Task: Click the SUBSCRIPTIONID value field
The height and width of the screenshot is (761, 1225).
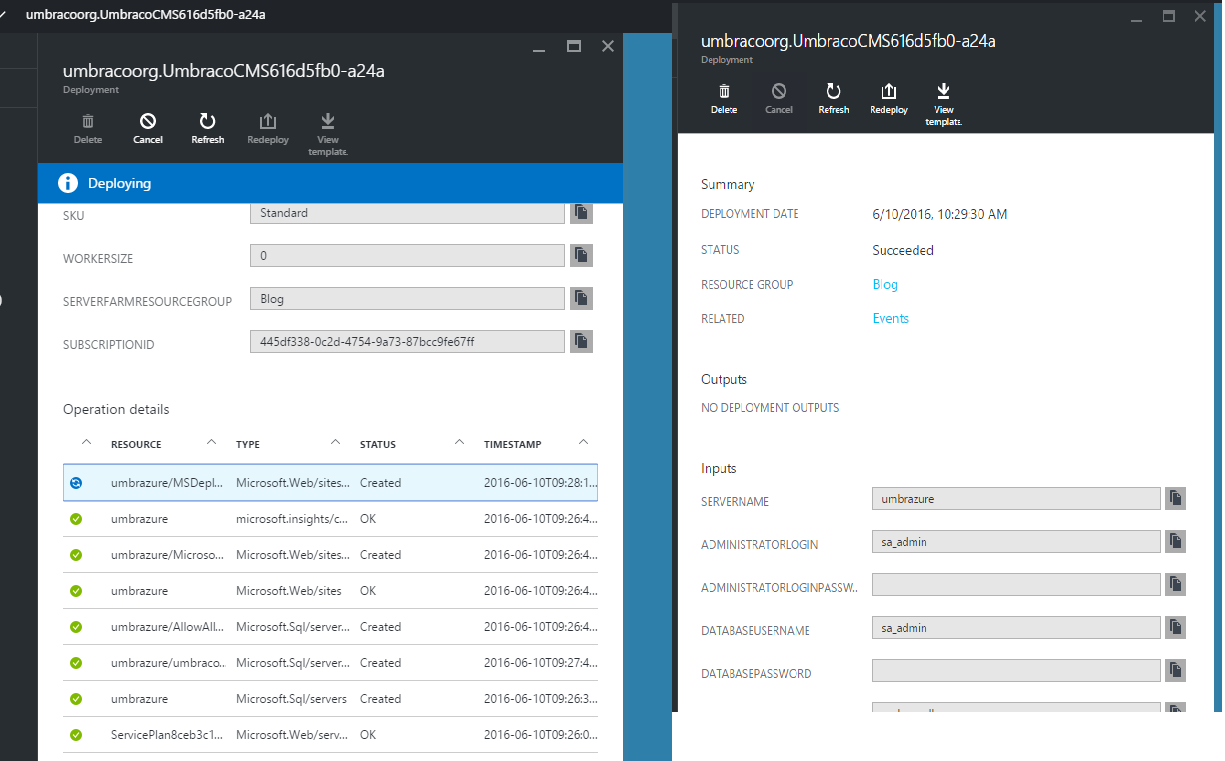Action: pyautogui.click(x=407, y=342)
